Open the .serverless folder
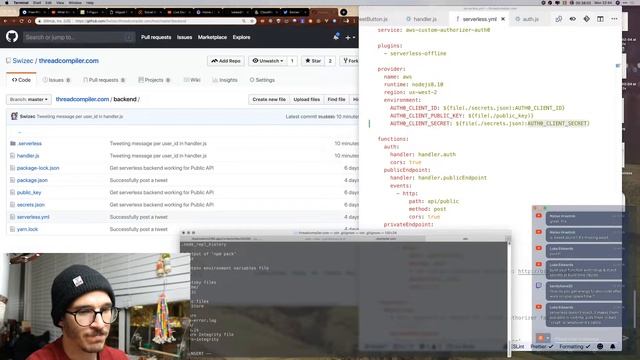 pyautogui.click(x=30, y=143)
